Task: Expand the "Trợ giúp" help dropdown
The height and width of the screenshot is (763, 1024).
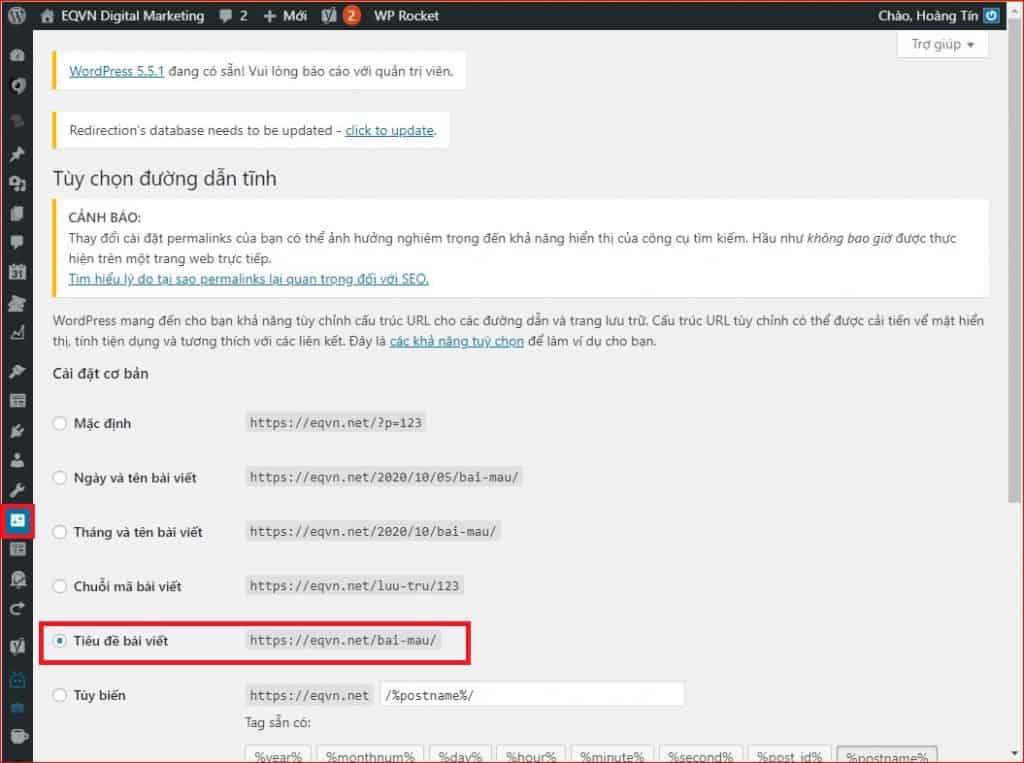Action: [x=940, y=44]
